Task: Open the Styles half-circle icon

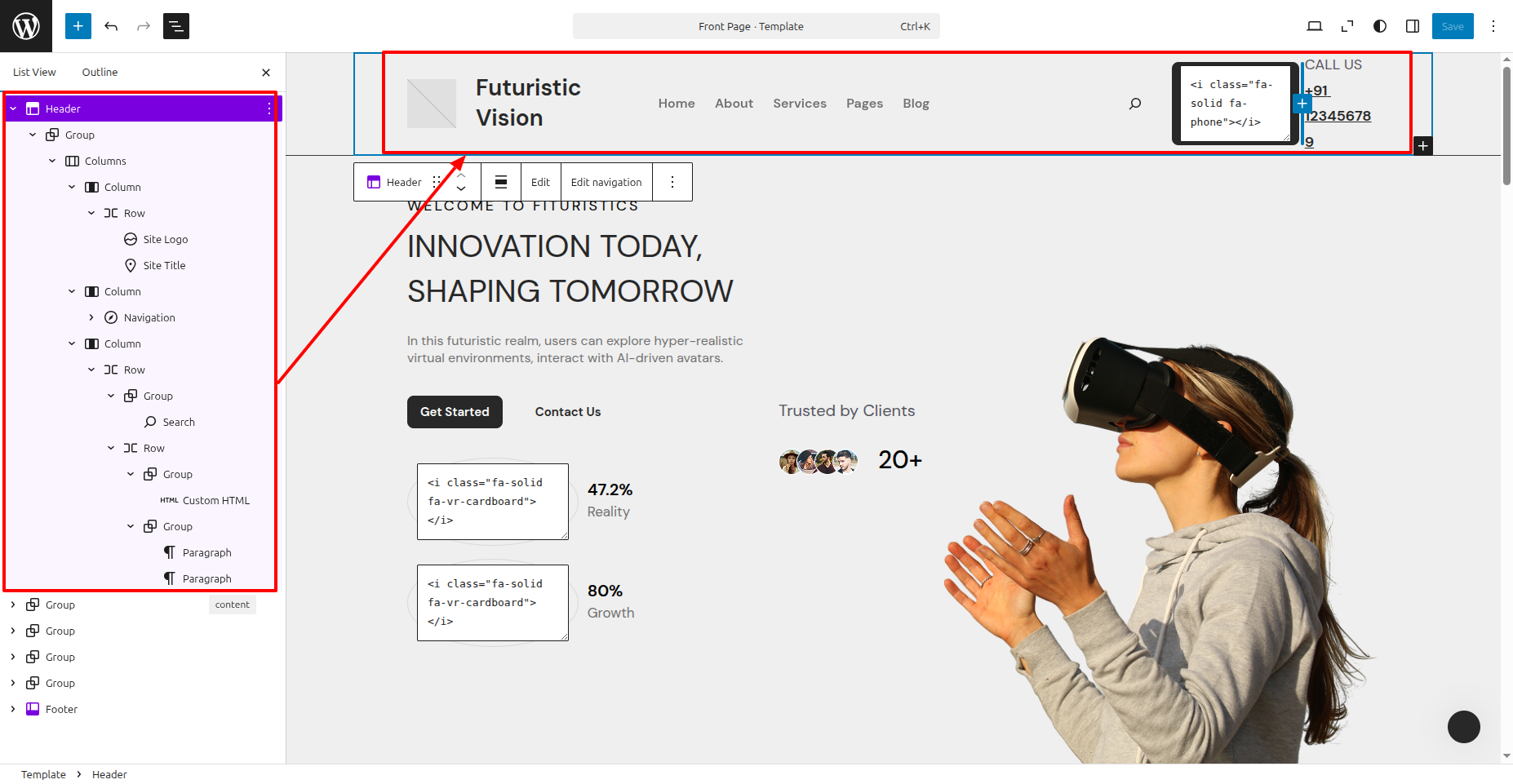Action: [x=1380, y=26]
